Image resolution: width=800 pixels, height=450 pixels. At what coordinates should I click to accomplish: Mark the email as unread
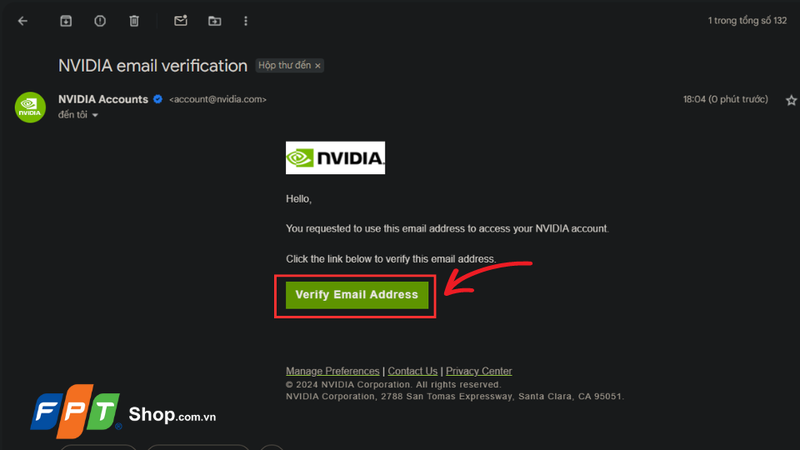click(x=181, y=21)
